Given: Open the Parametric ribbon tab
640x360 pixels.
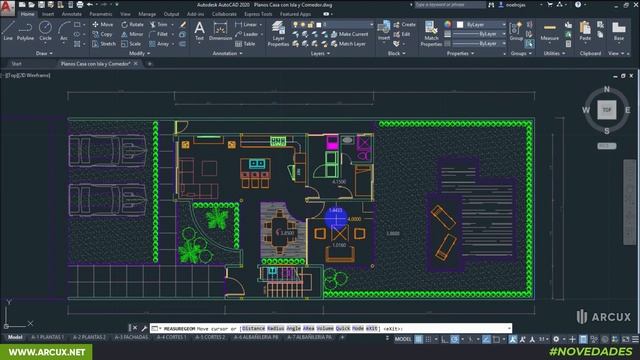Looking at the screenshot, I should (101, 14).
